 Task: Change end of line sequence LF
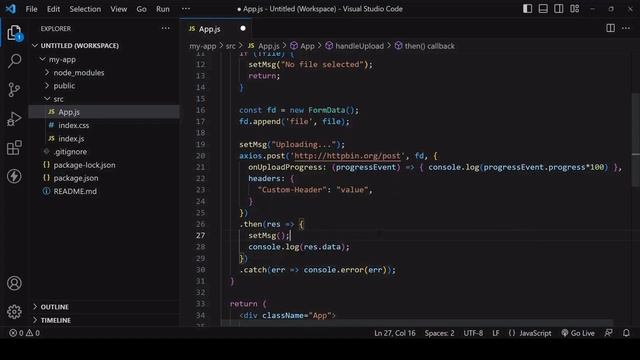point(496,333)
